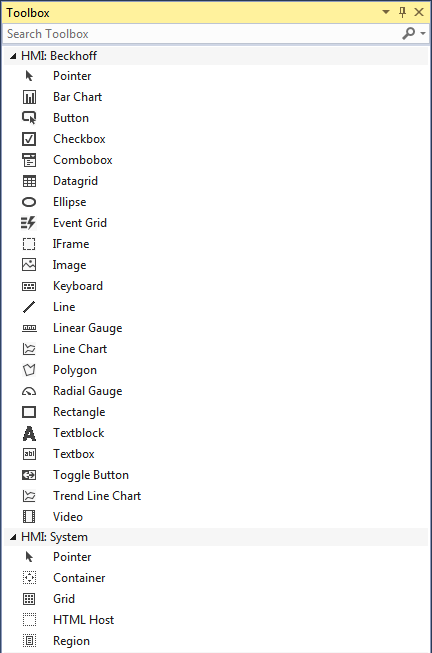The width and height of the screenshot is (432, 653).
Task: Open the search options dropdown arrow
Action: coord(423,33)
